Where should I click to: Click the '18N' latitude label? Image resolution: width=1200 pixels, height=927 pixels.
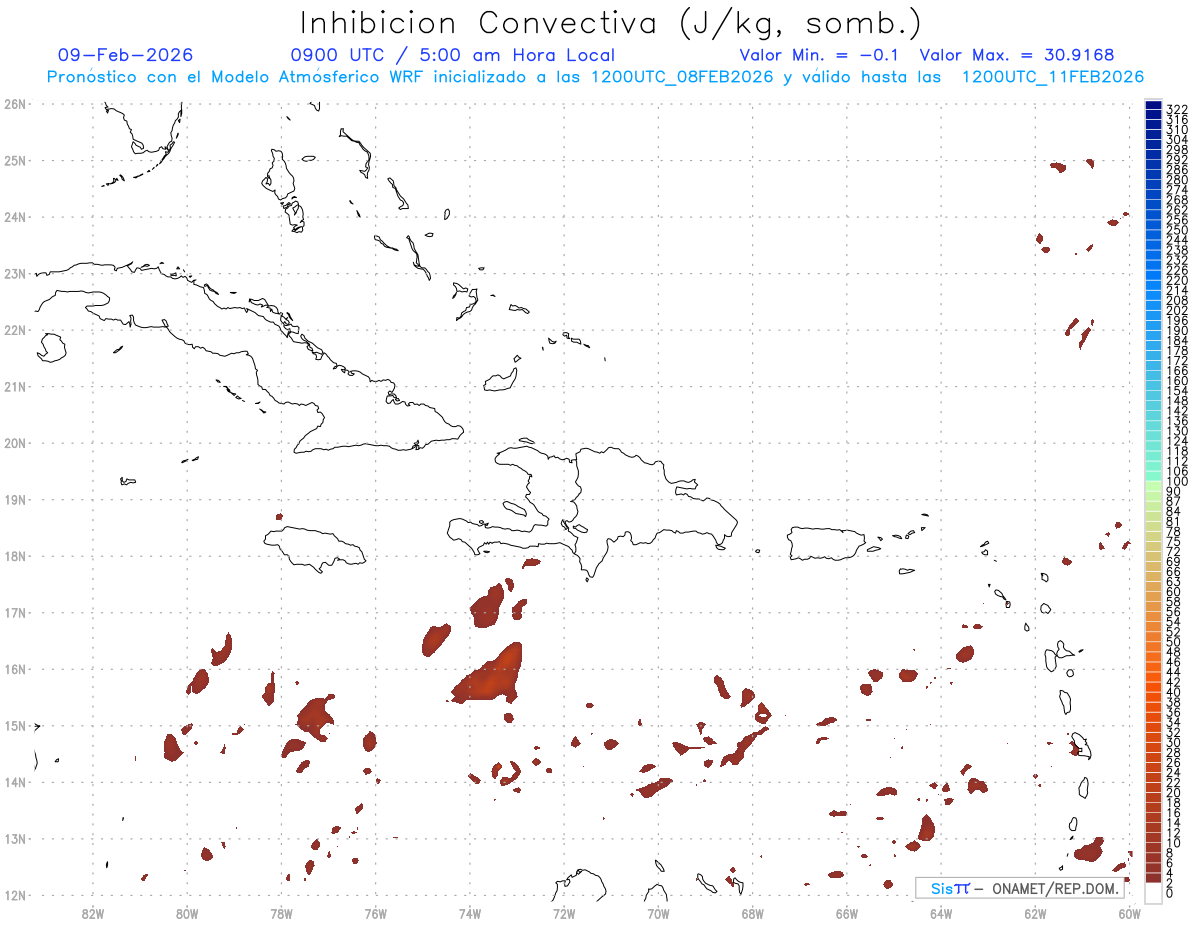15,556
